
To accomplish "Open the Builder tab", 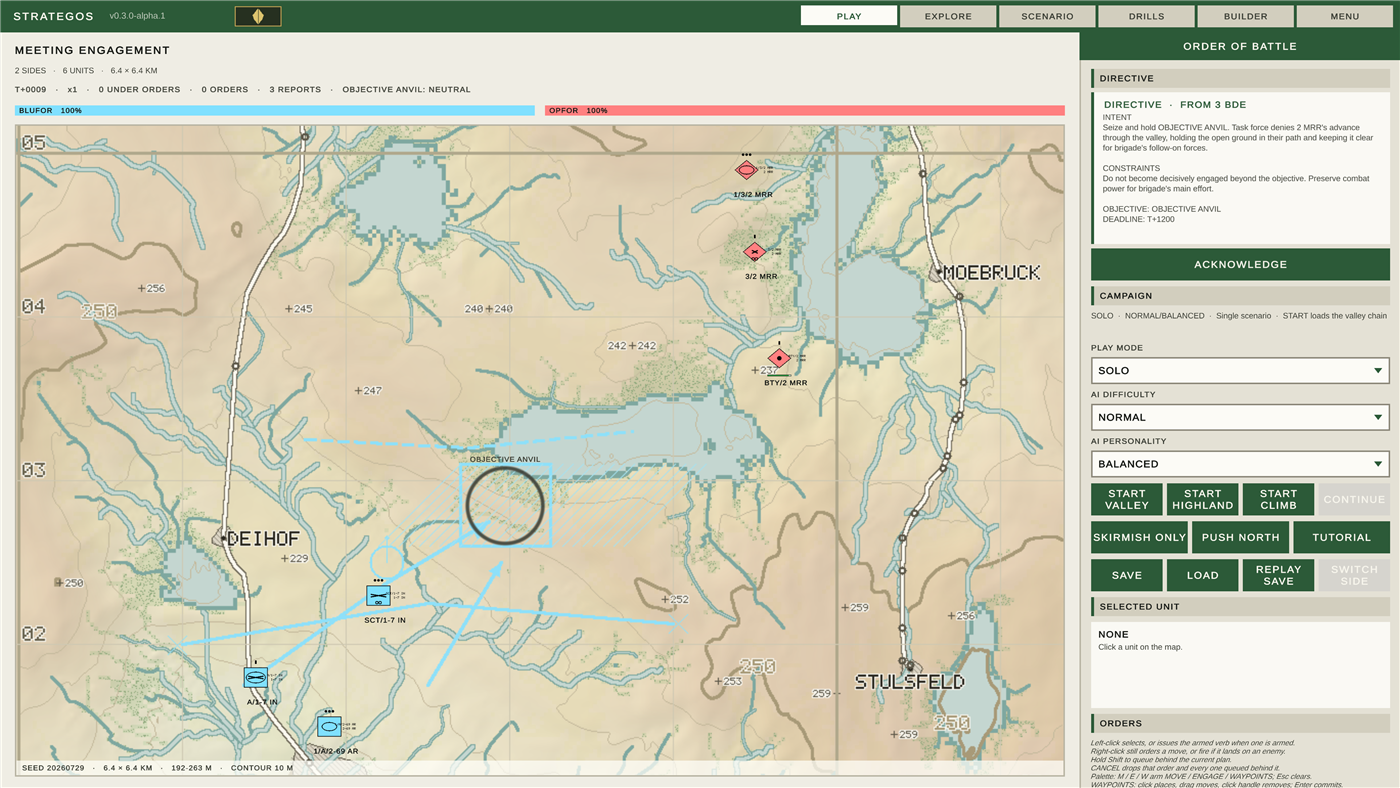I will [1245, 16].
